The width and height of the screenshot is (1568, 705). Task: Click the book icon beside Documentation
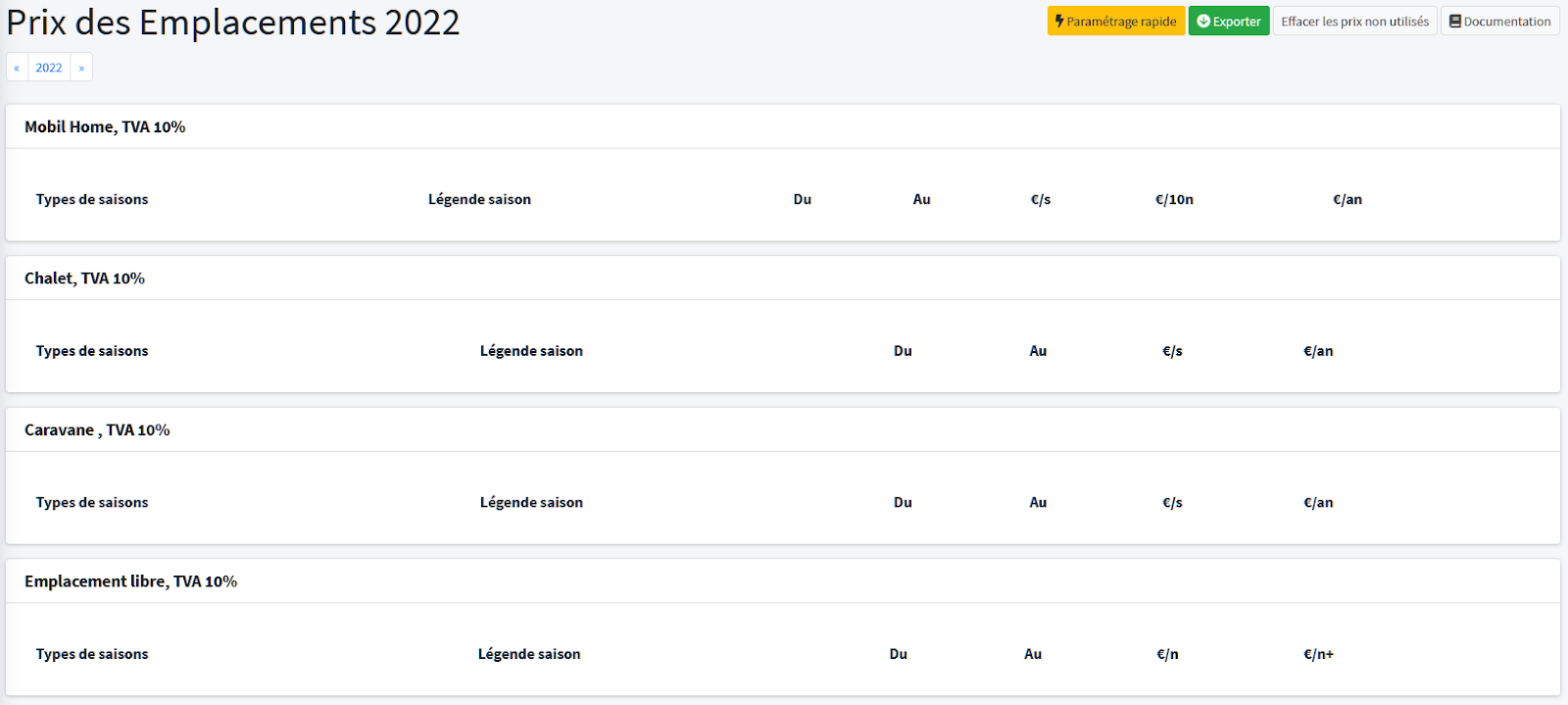point(1455,22)
